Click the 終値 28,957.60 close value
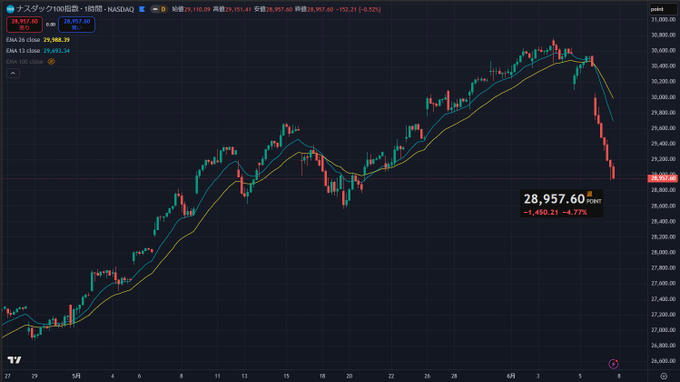The height and width of the screenshot is (382, 680). pos(314,9)
